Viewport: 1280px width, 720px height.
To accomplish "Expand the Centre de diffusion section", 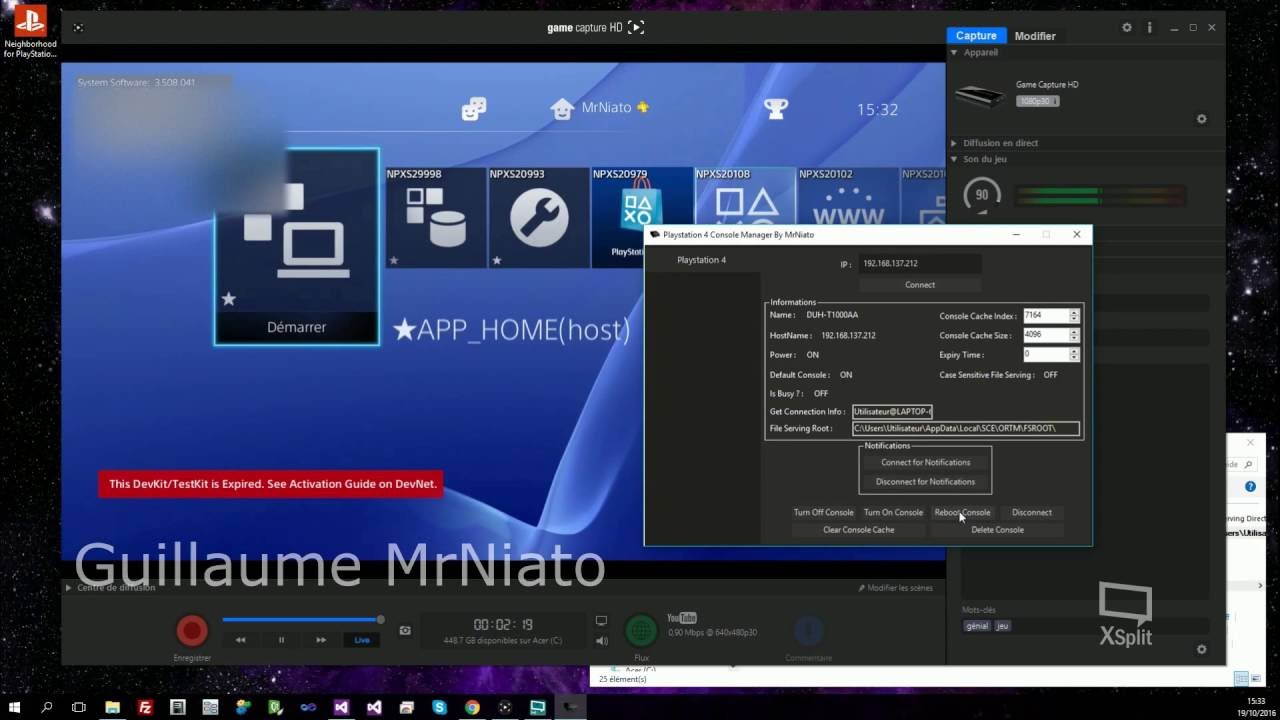I will (69, 588).
